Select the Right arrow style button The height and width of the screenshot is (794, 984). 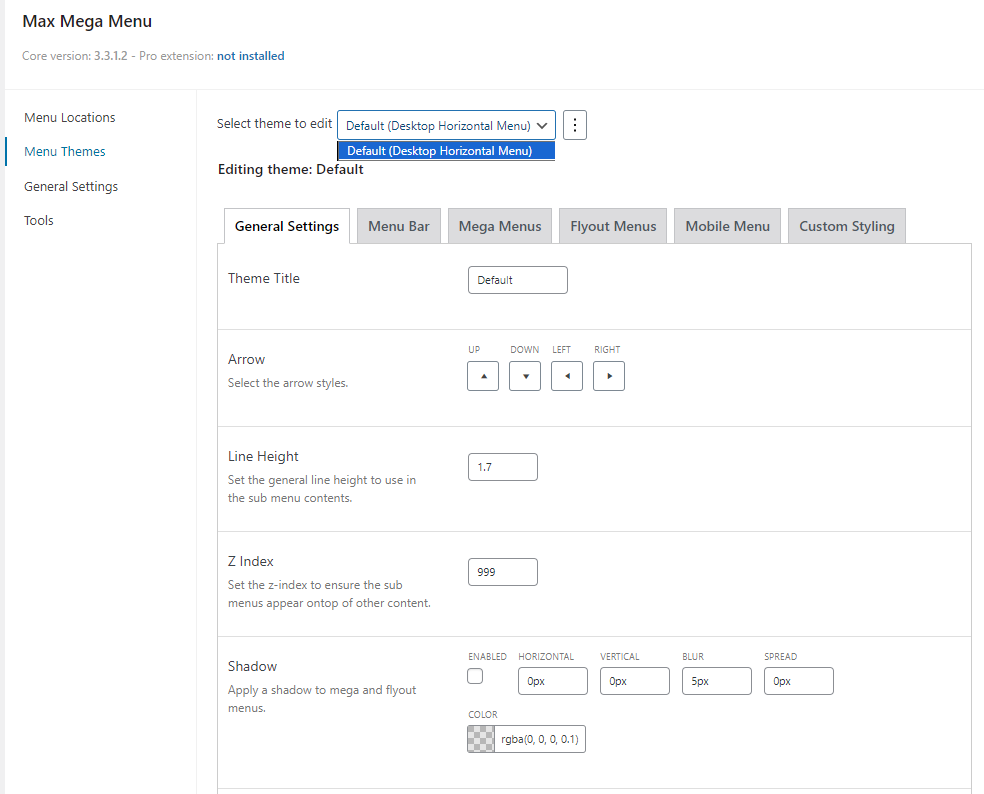(609, 376)
